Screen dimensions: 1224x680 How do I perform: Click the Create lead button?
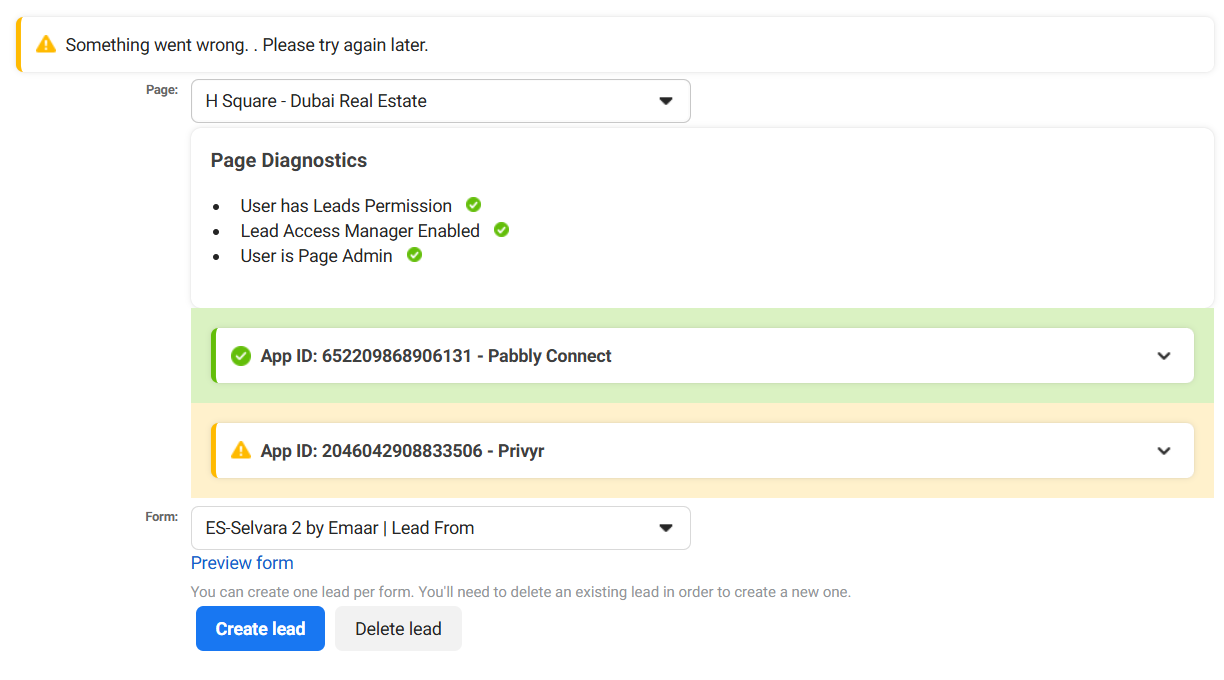click(260, 629)
